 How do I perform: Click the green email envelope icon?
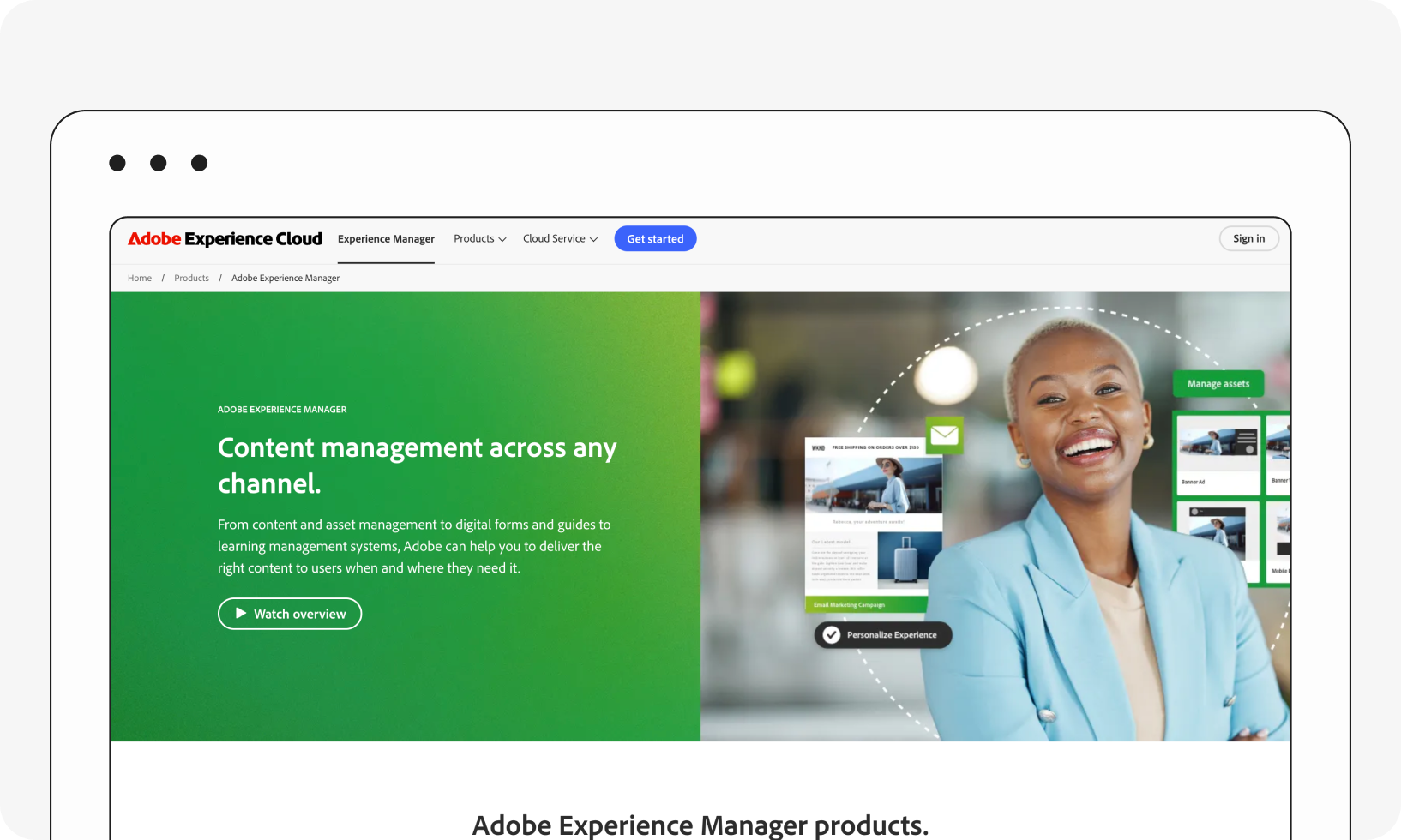(x=944, y=435)
